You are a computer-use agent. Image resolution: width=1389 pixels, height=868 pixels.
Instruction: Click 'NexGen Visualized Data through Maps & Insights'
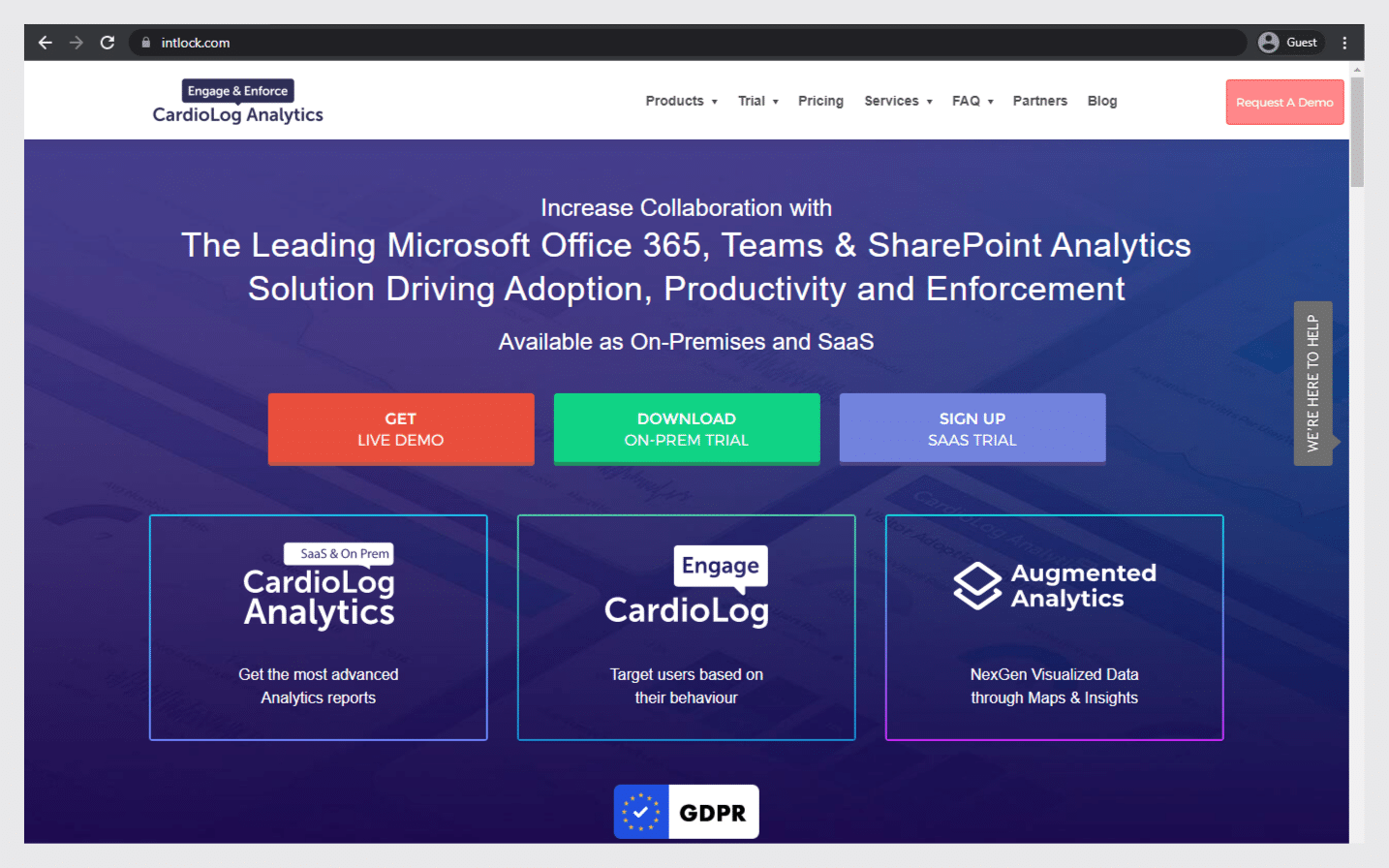(1055, 686)
